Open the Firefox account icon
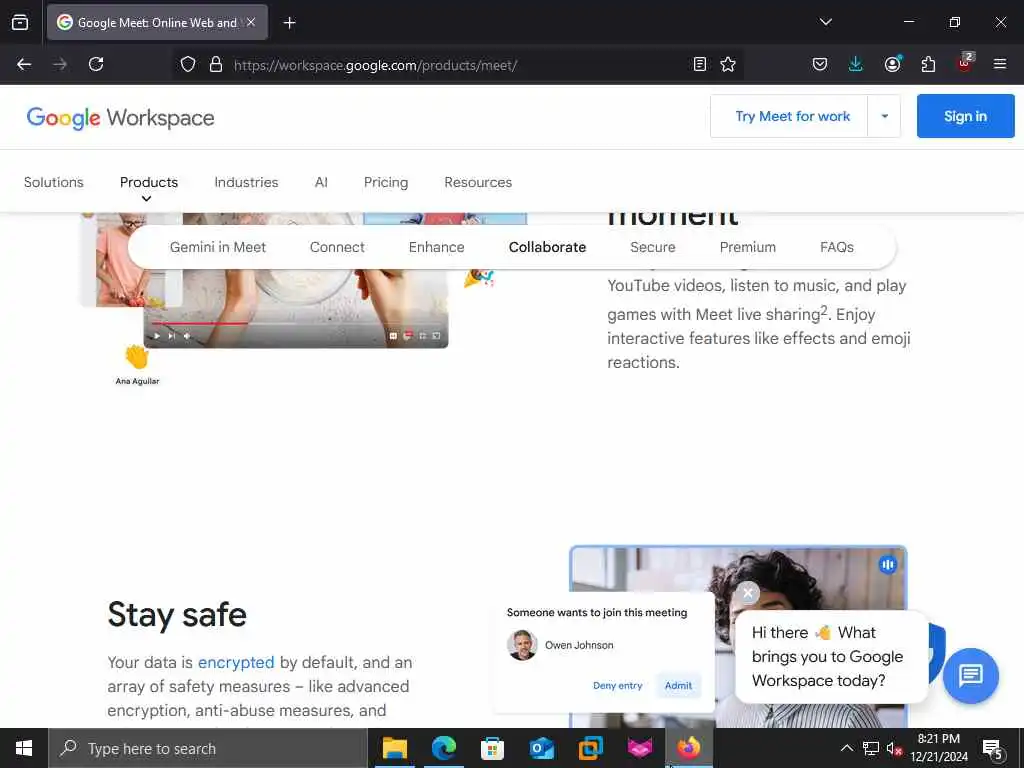 [x=892, y=64]
